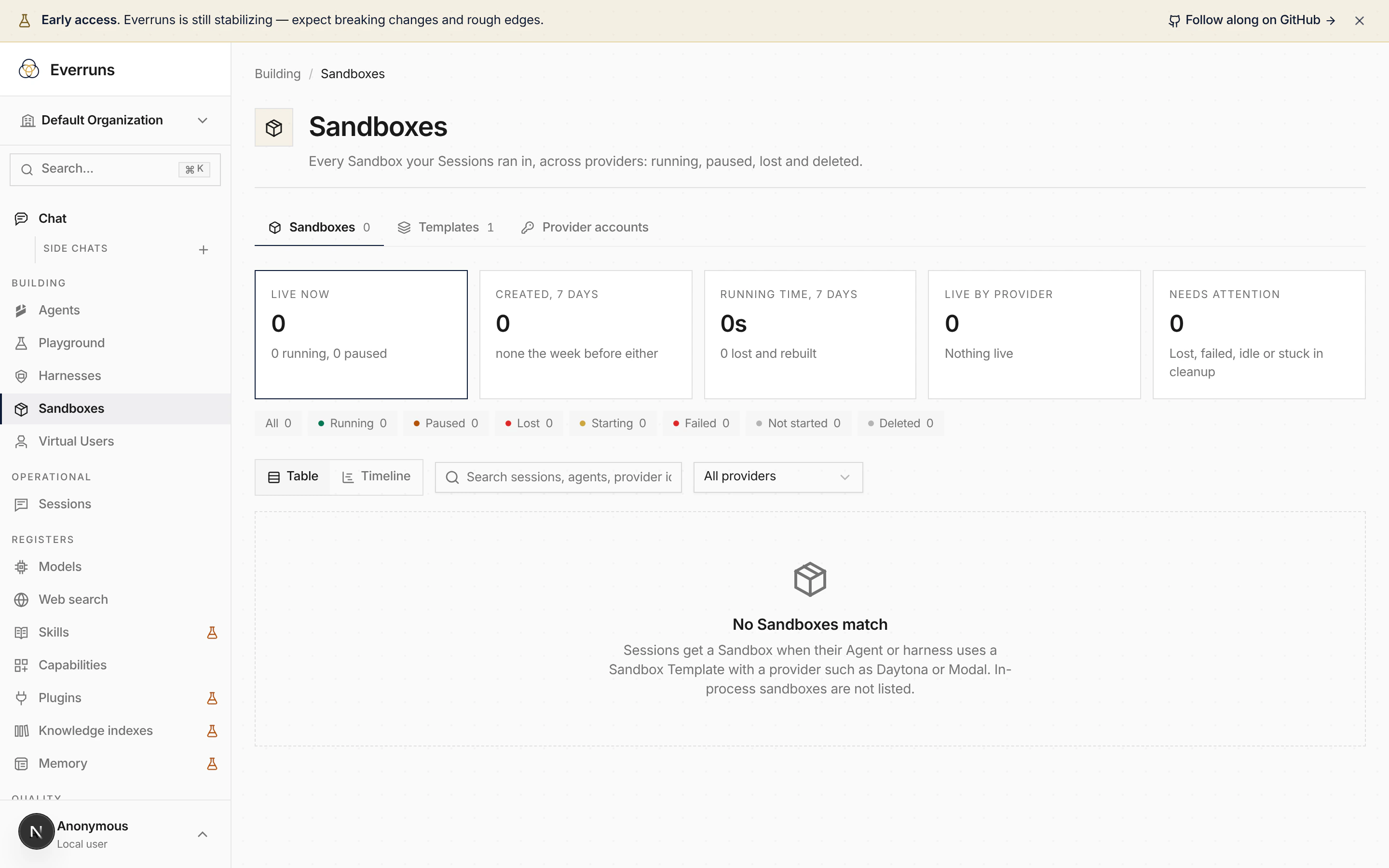Image resolution: width=1389 pixels, height=868 pixels.
Task: Open Sessions under Operational
Action: pos(115,504)
